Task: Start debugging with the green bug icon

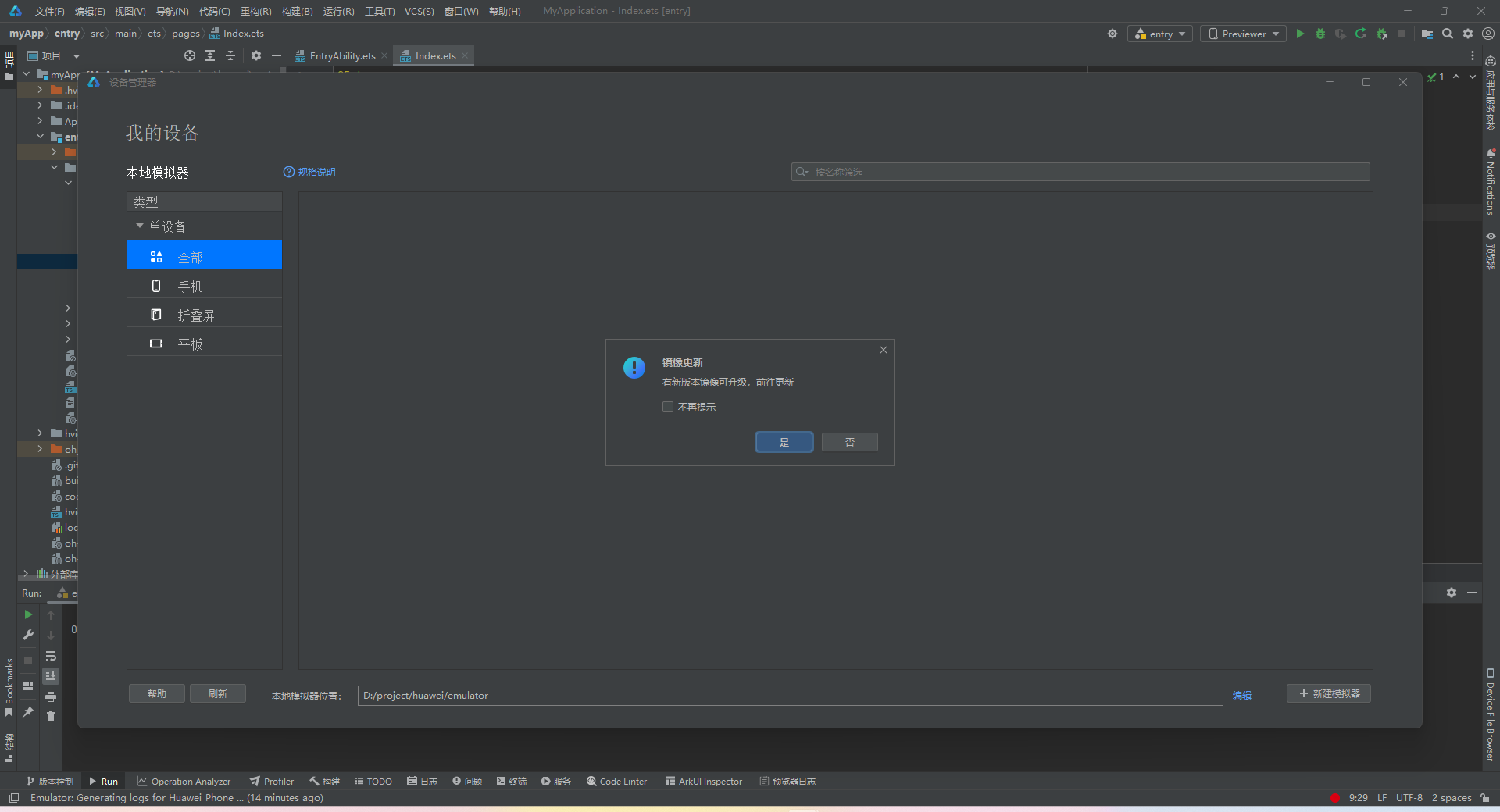Action: (1320, 34)
